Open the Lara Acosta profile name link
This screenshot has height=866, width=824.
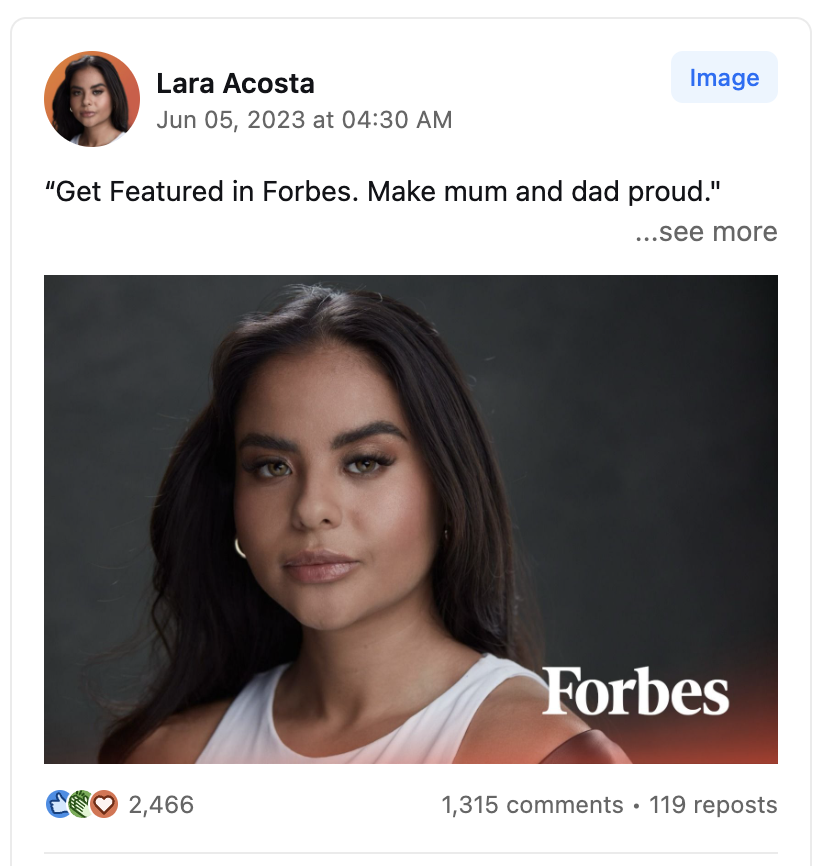235,83
